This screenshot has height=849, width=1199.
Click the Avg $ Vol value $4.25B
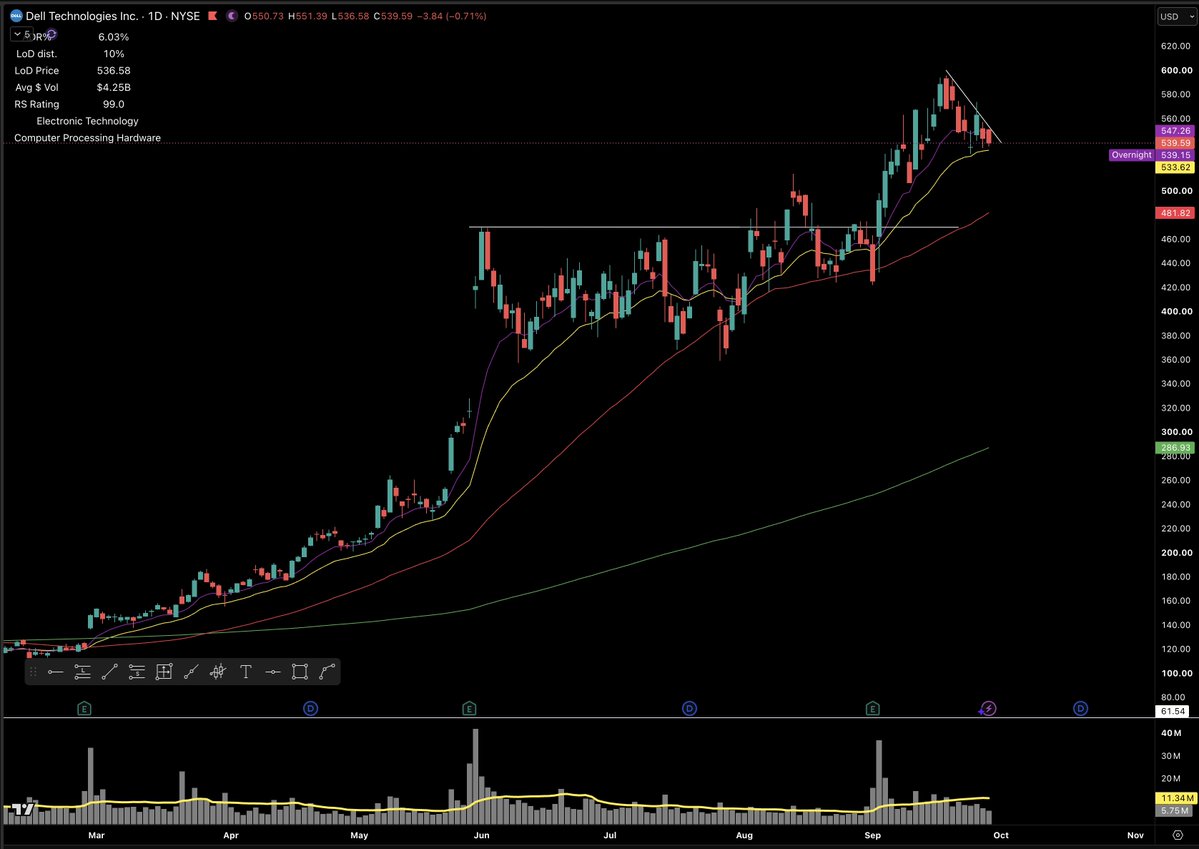pyautogui.click(x=113, y=87)
